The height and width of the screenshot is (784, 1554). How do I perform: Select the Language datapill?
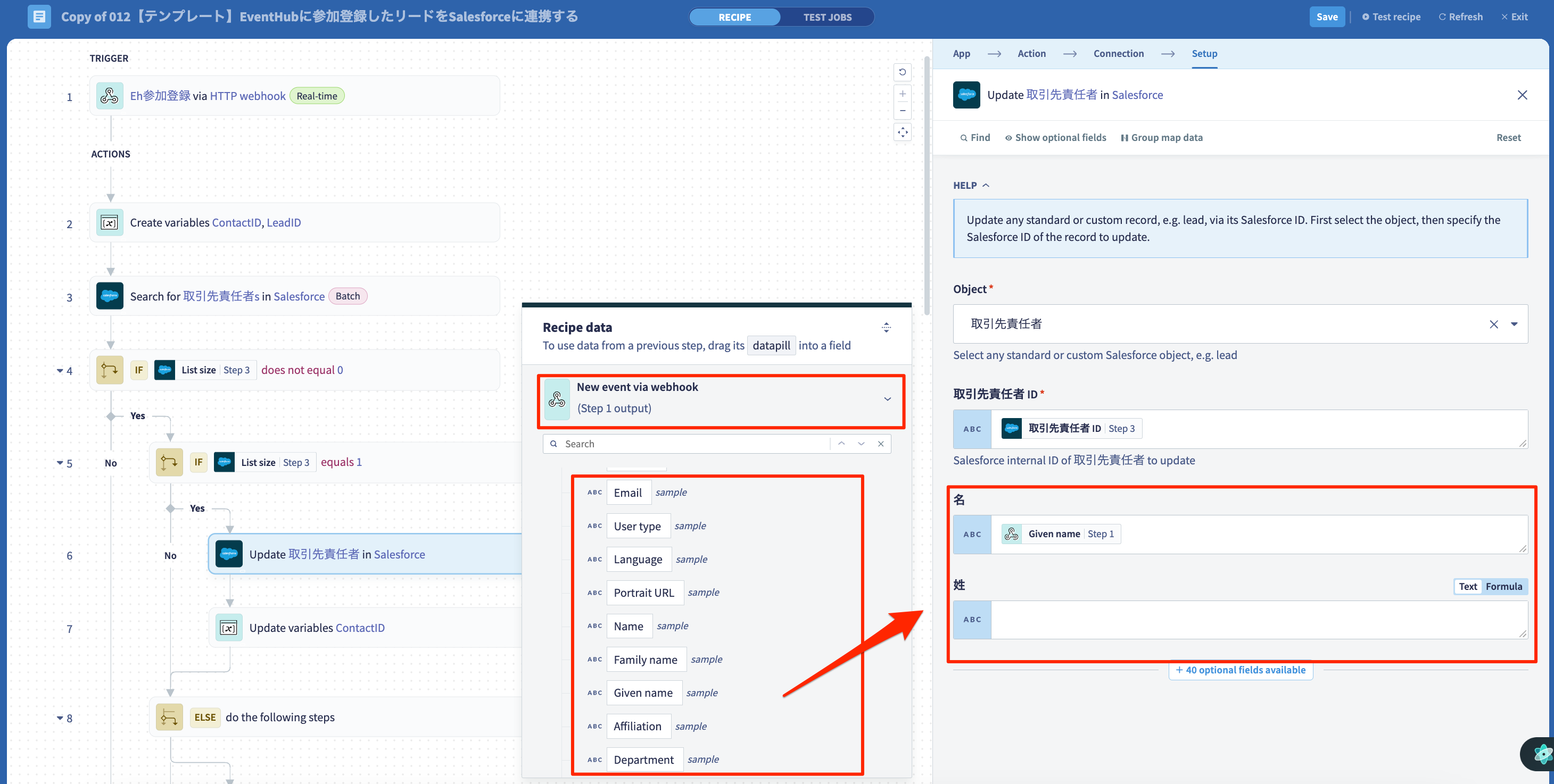pyautogui.click(x=638, y=559)
